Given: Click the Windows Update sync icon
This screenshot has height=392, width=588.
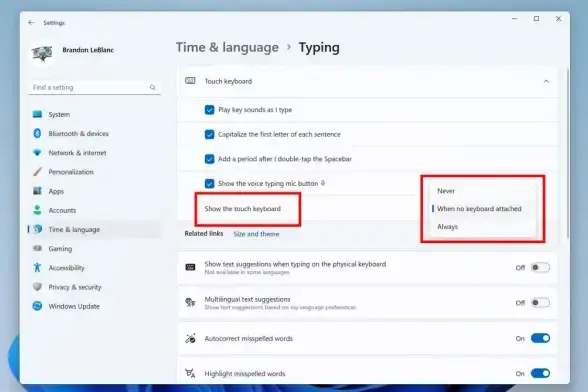Looking at the screenshot, I should coord(37,306).
